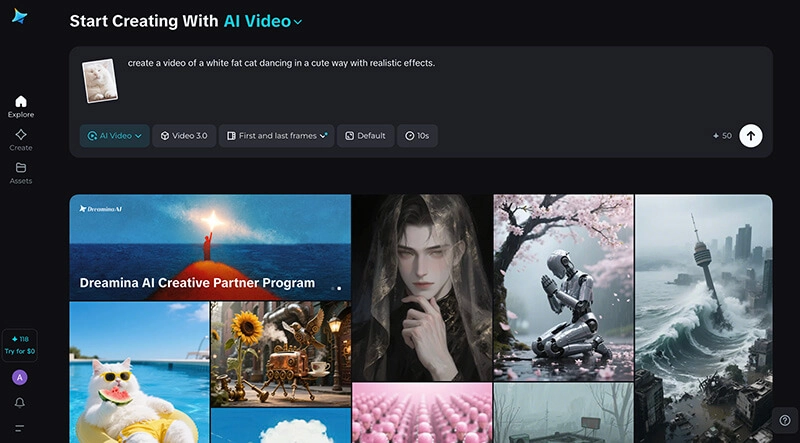Screen dimensions: 800x443
Task: Open the praying robot cherry blossom image
Action: click(x=564, y=287)
